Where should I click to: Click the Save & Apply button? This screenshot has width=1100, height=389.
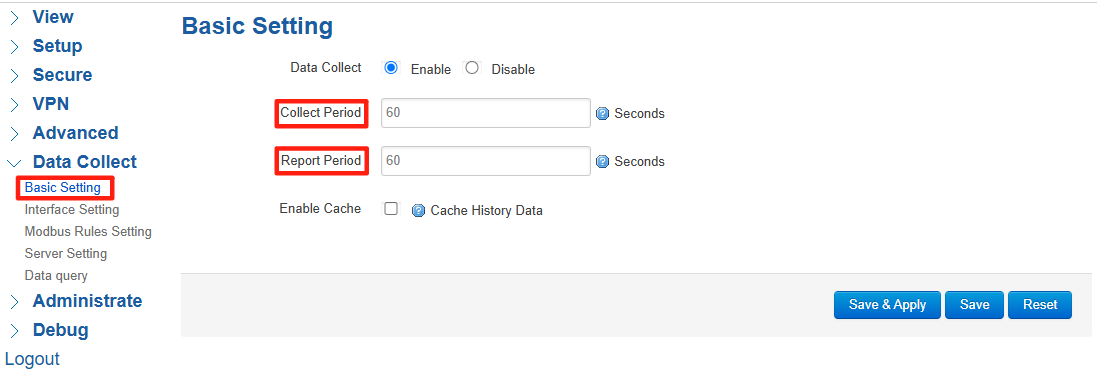pos(887,305)
